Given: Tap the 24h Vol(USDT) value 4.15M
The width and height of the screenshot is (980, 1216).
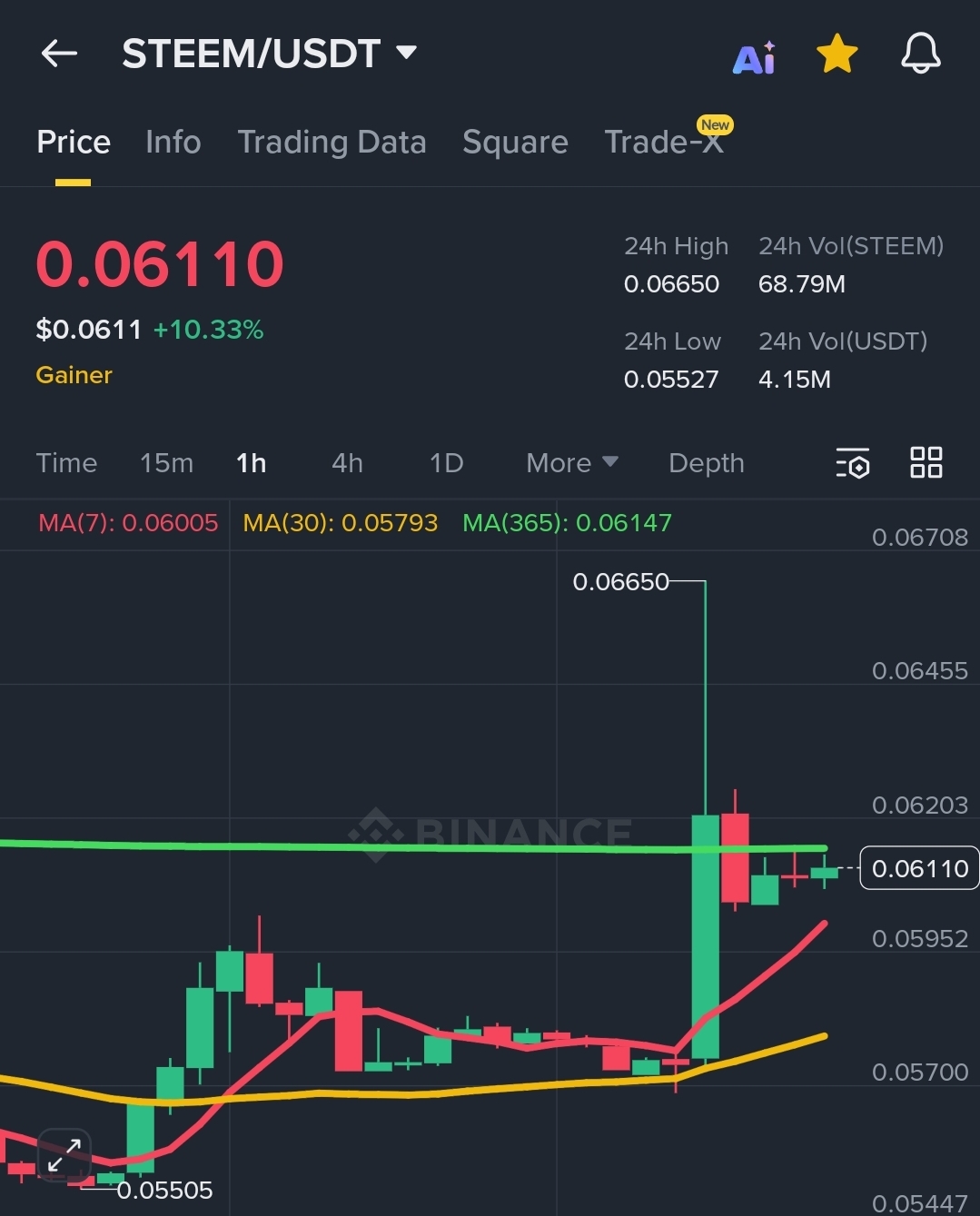Looking at the screenshot, I should pos(795,380).
